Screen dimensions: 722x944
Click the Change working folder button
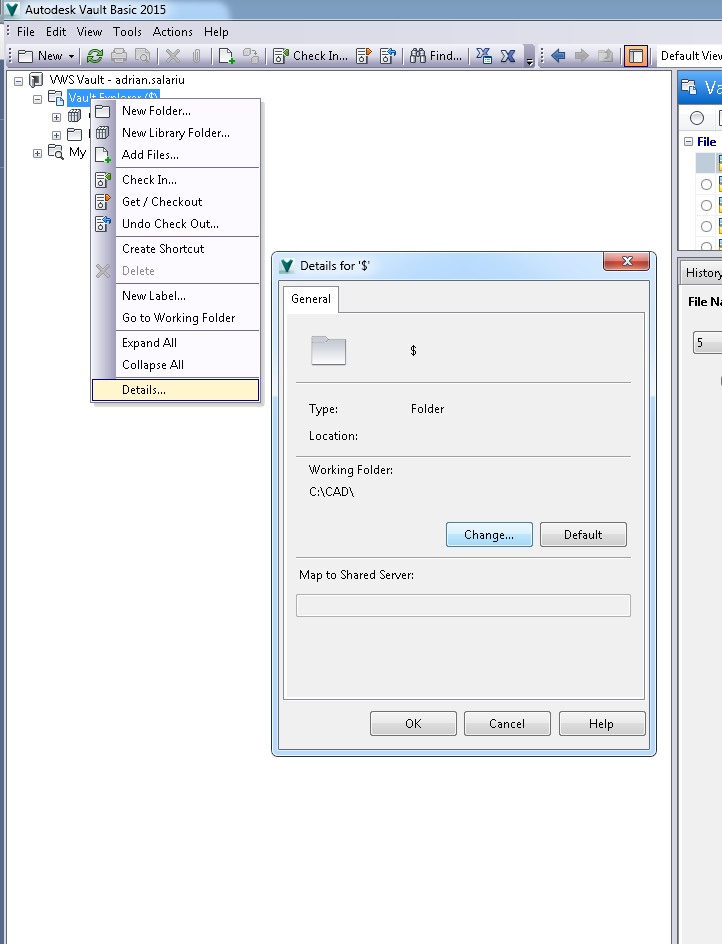489,535
